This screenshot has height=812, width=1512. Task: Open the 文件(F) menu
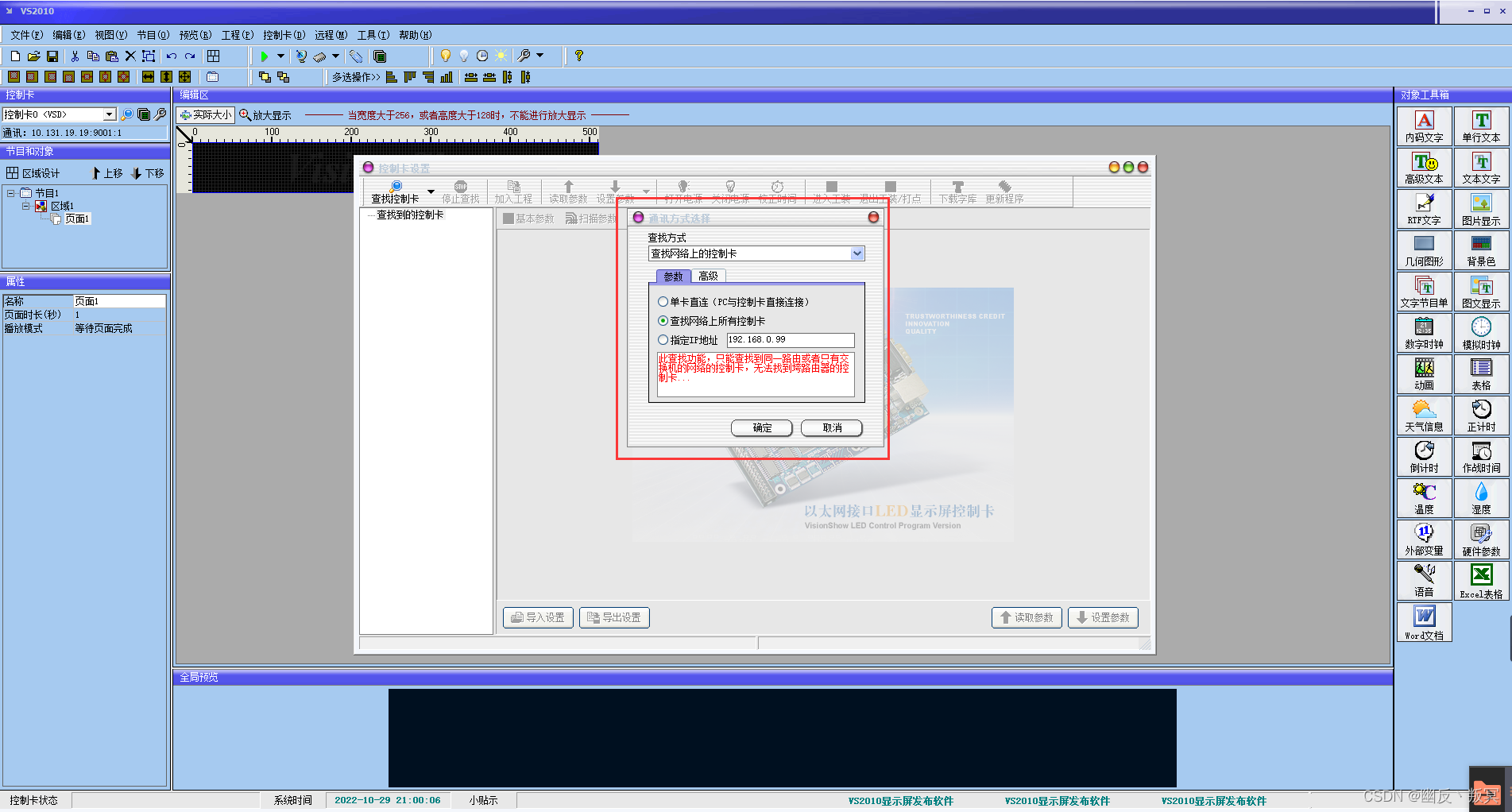click(x=26, y=35)
